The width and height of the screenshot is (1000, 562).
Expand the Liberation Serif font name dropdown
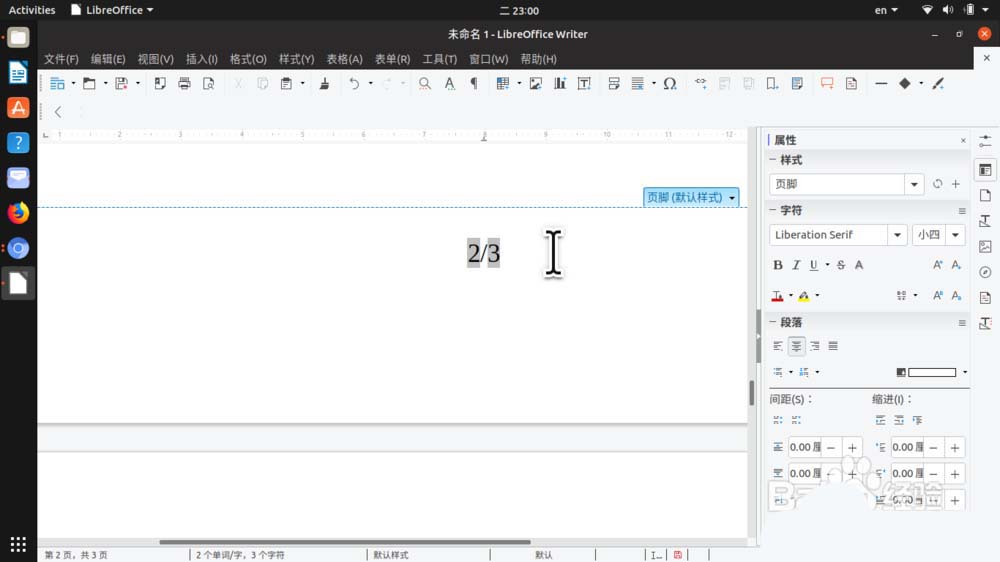[x=897, y=235]
